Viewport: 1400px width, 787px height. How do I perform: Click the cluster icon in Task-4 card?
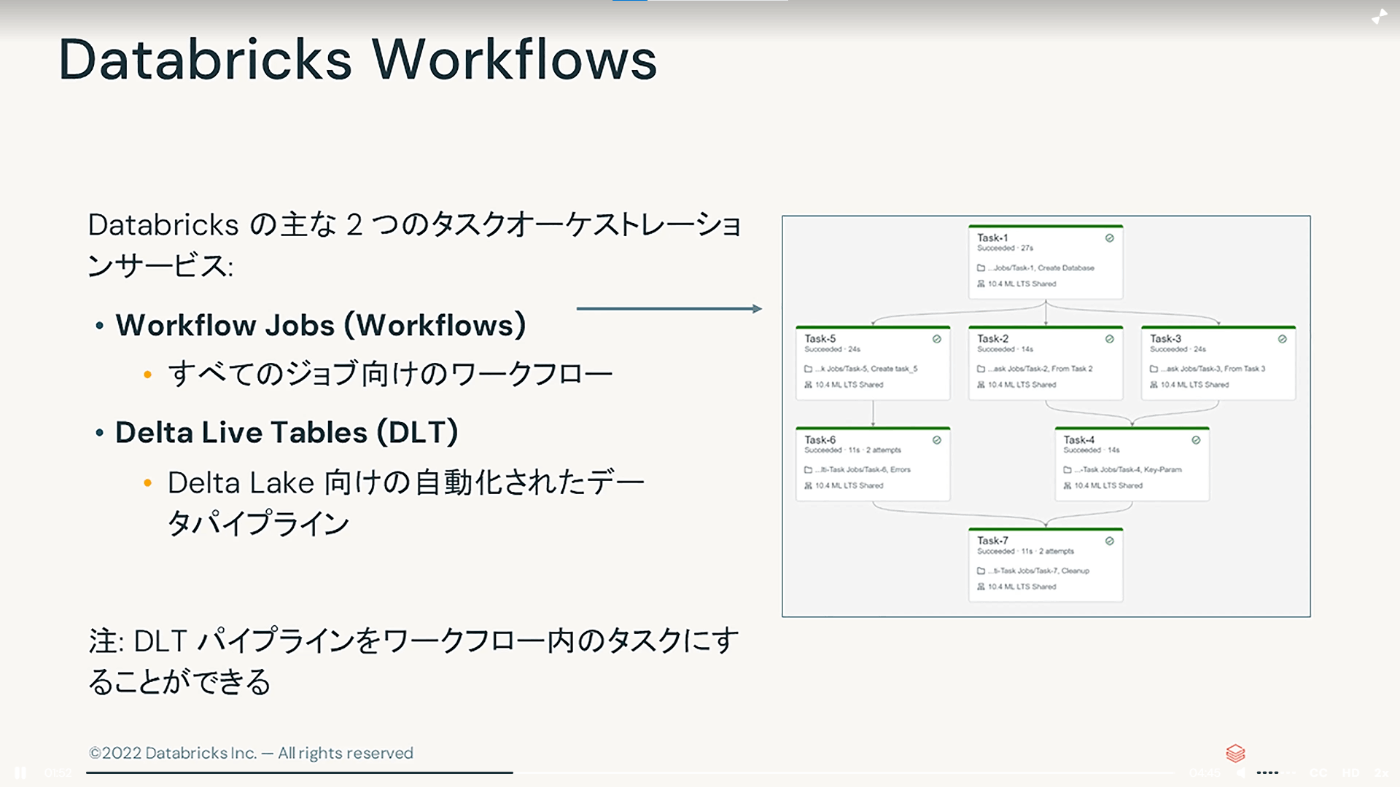(x=1068, y=486)
